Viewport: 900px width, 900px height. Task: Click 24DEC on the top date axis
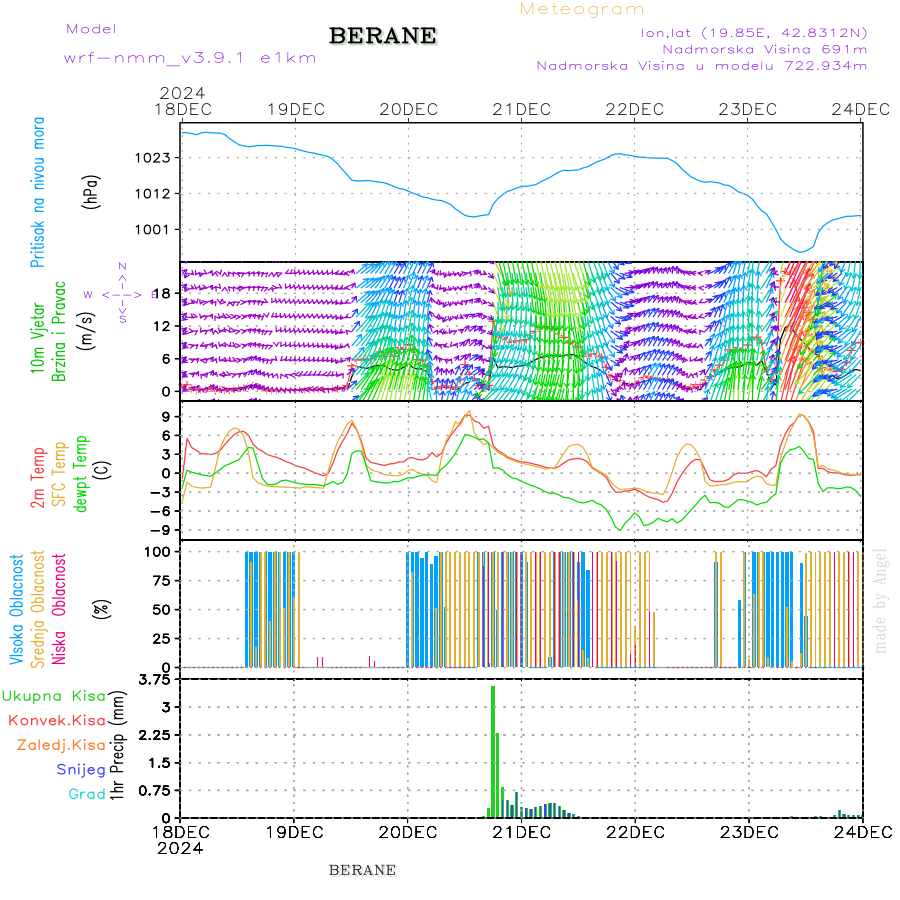861,110
